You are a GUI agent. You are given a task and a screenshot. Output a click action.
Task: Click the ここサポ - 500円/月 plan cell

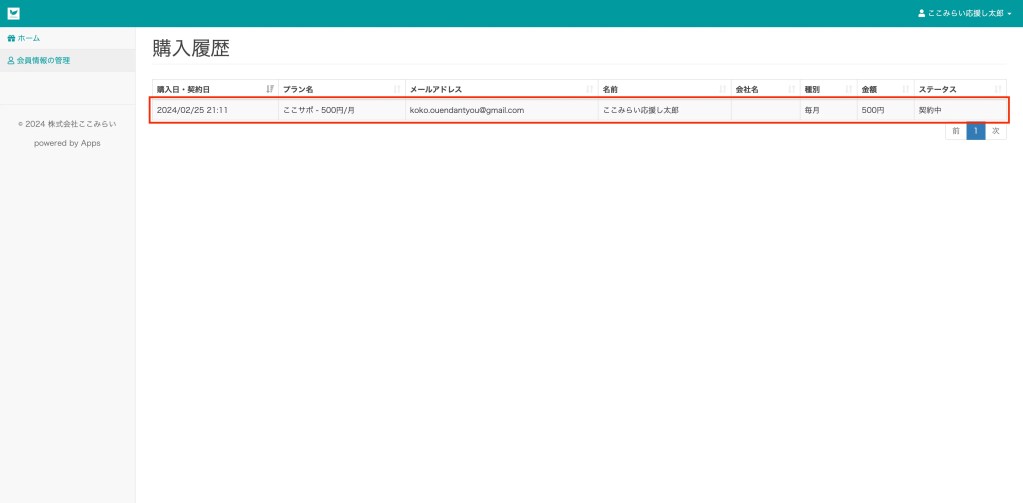[x=319, y=110]
